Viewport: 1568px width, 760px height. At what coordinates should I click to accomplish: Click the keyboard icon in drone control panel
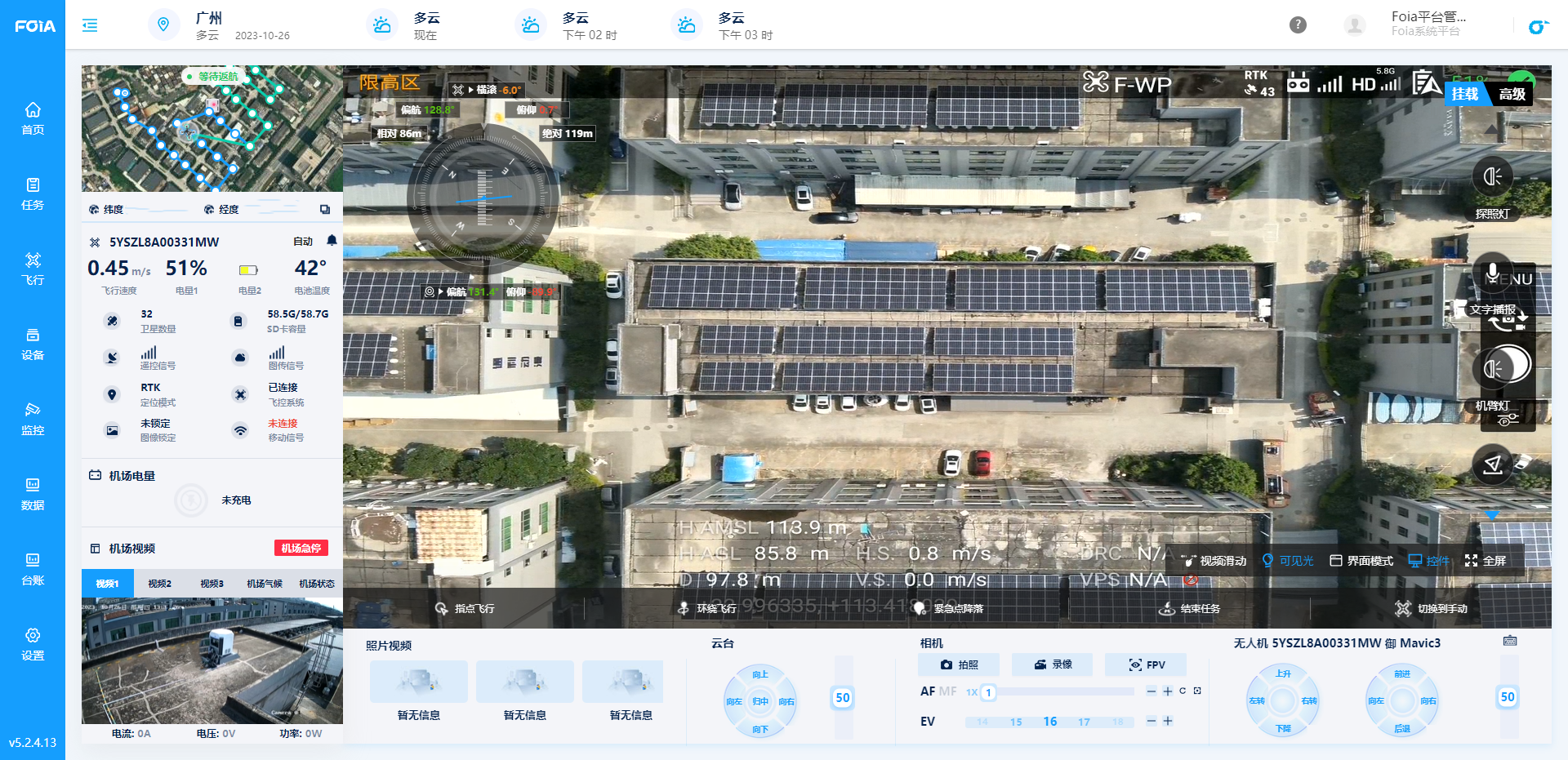click(x=1510, y=642)
